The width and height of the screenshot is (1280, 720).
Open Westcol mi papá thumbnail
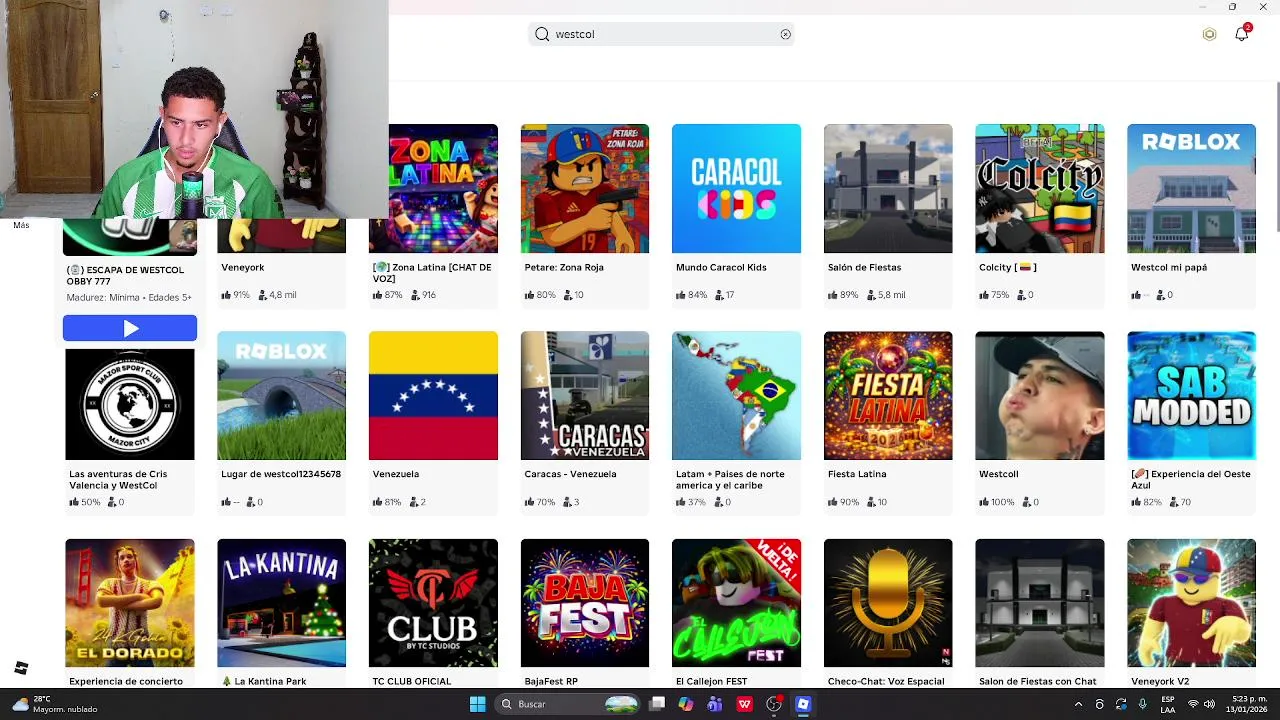click(x=1191, y=188)
